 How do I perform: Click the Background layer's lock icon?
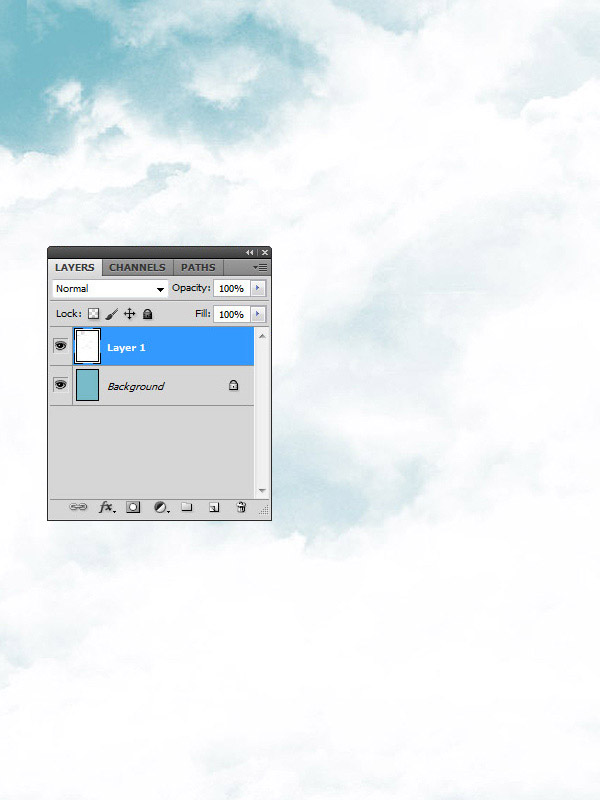233,385
